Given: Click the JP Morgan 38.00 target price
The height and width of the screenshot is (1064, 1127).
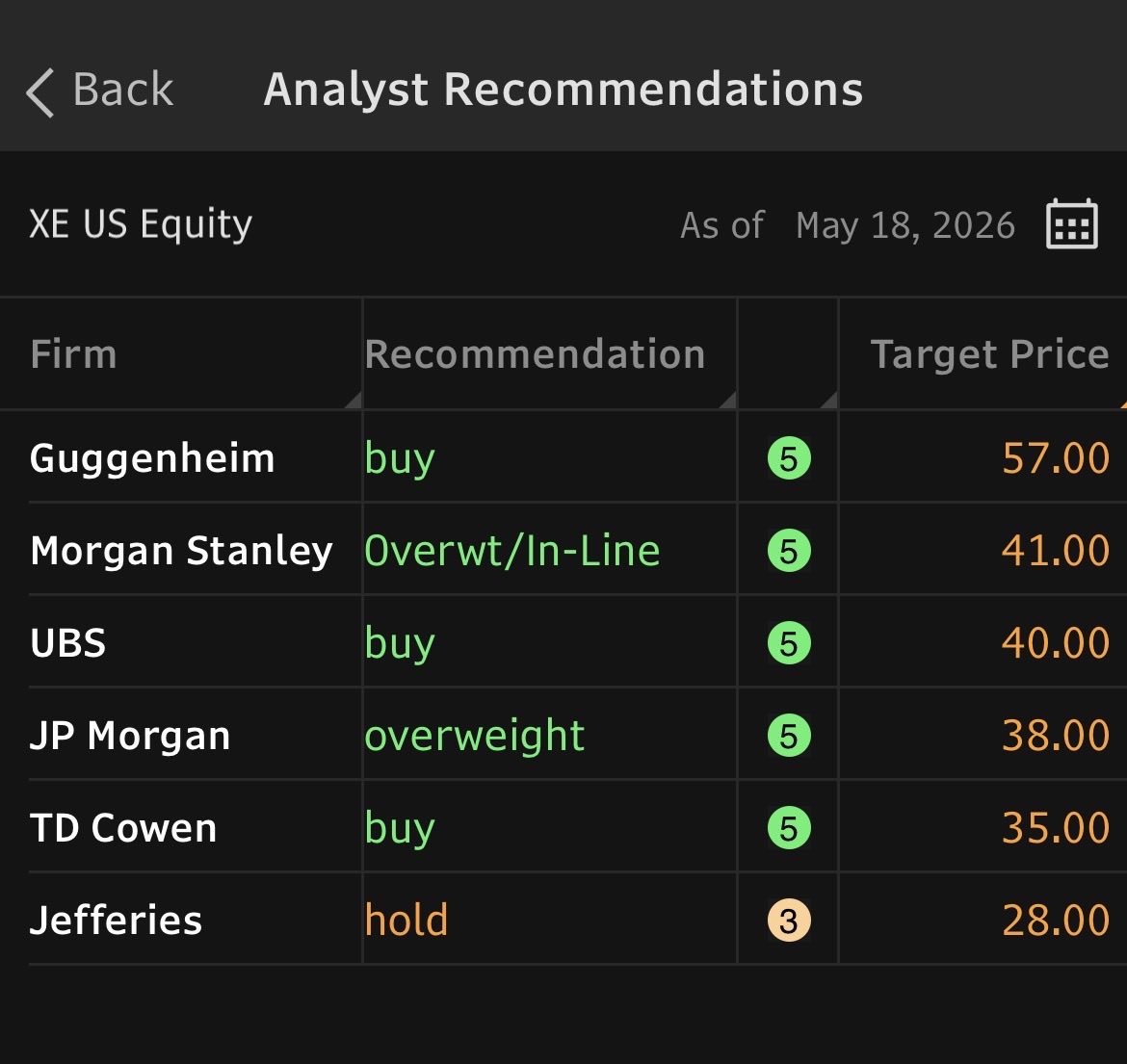Looking at the screenshot, I should 1055,735.
